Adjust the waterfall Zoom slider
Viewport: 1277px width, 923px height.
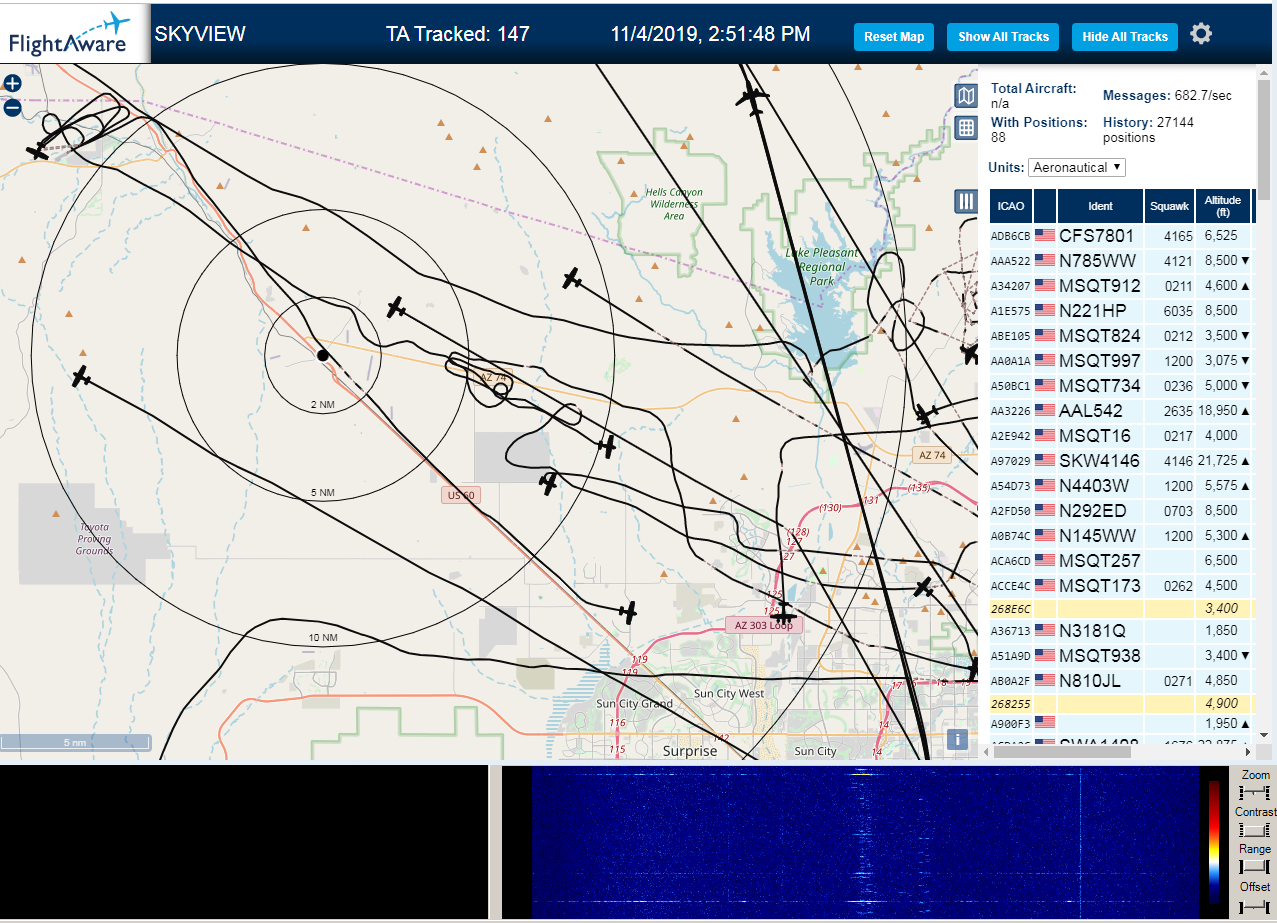pyautogui.click(x=1254, y=792)
